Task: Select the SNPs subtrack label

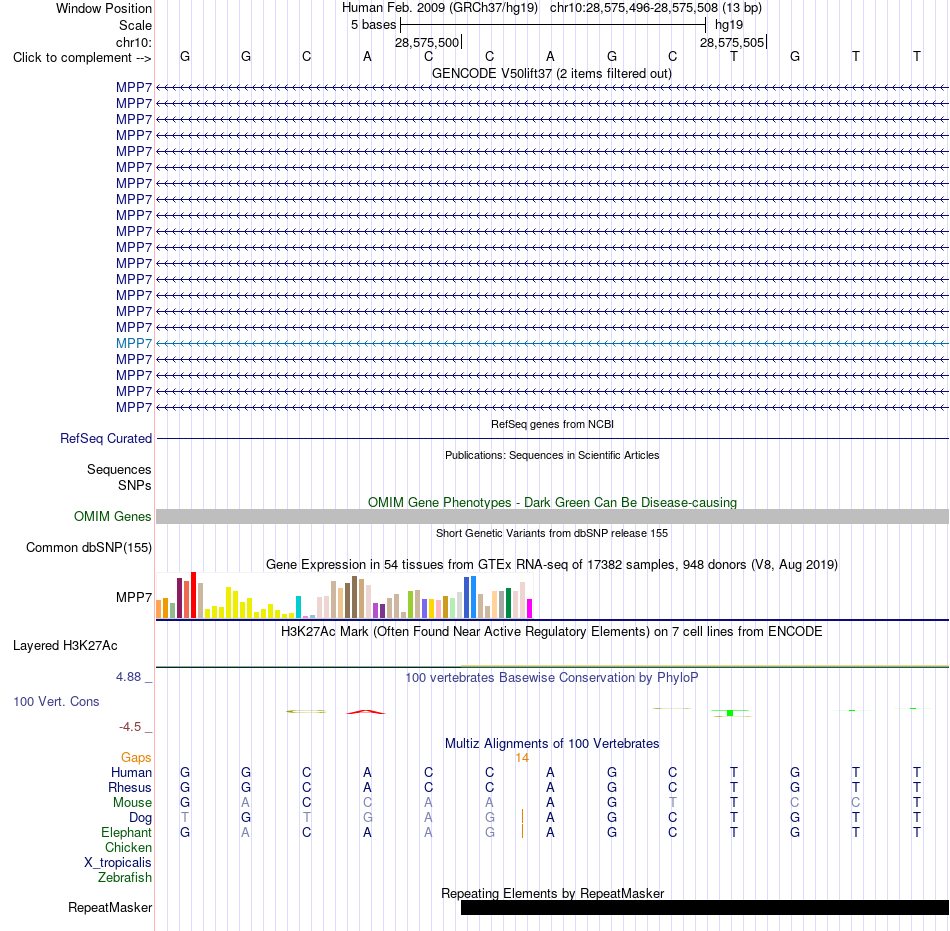Action: pyautogui.click(x=135, y=485)
